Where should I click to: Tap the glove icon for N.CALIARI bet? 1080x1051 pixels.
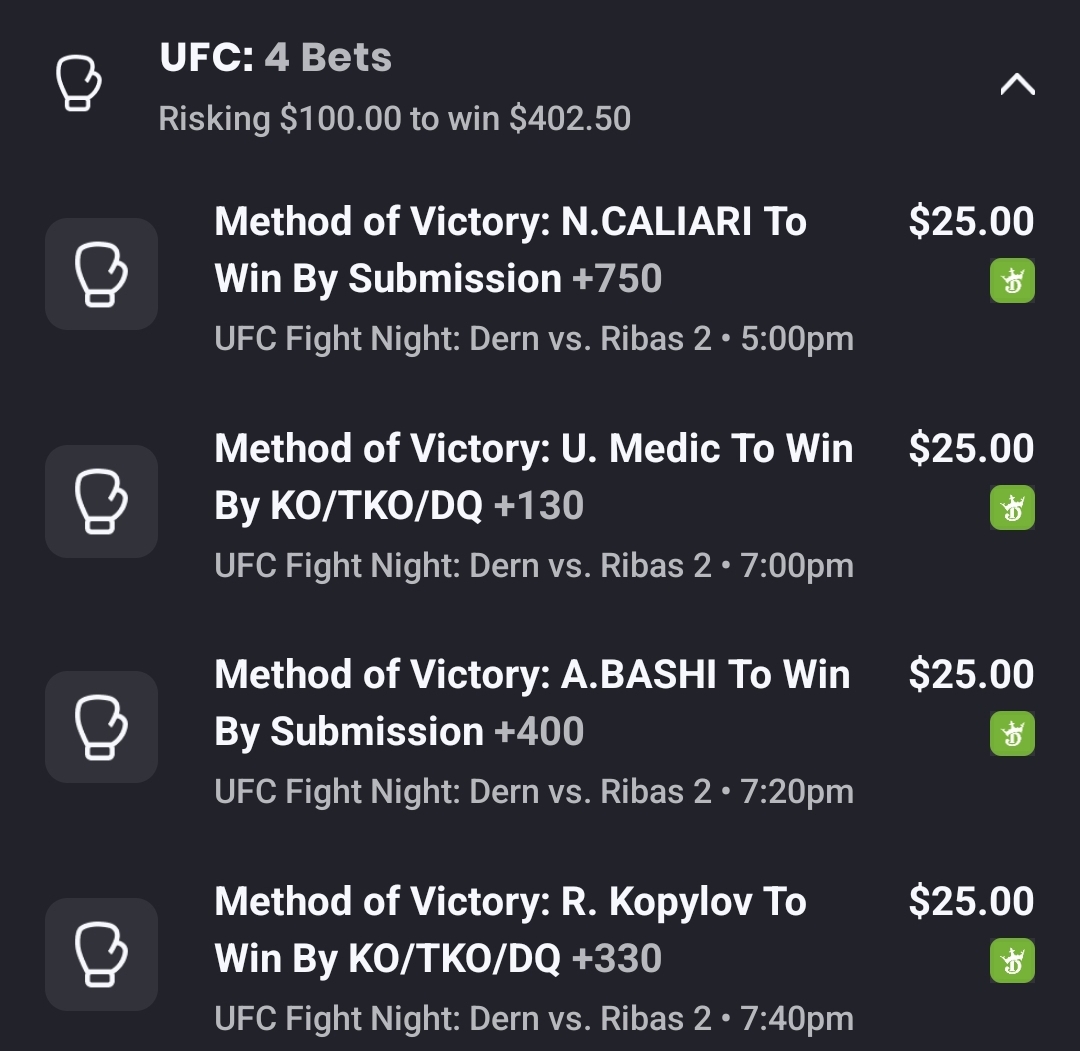(101, 274)
